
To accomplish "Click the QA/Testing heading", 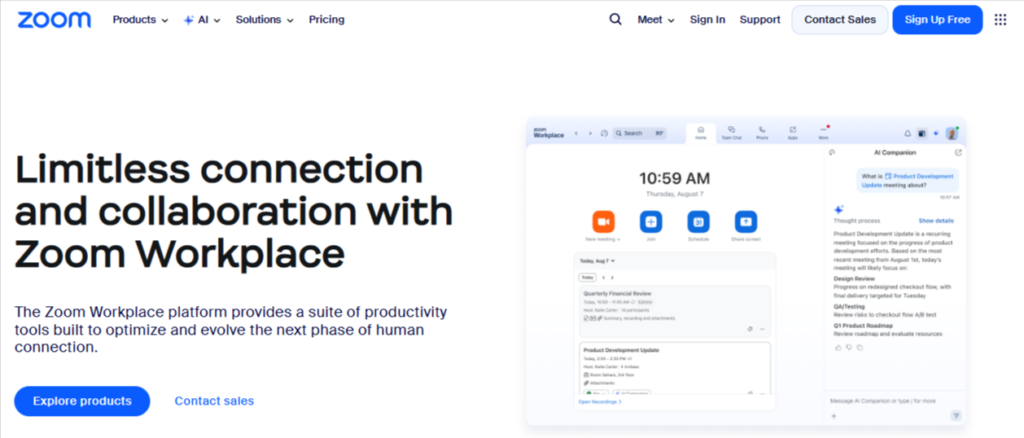I will tap(849, 305).
